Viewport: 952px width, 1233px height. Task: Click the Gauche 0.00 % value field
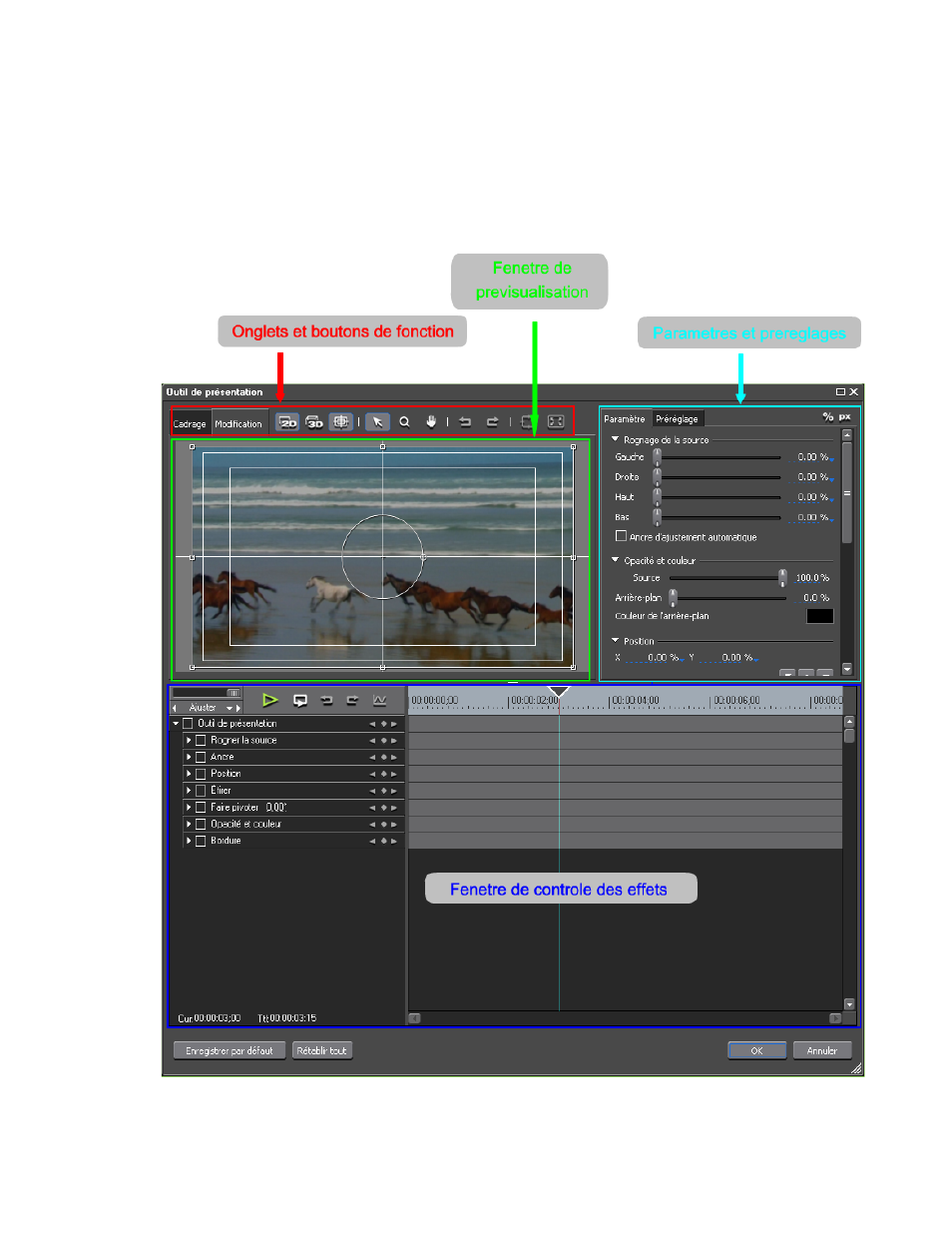click(x=812, y=457)
